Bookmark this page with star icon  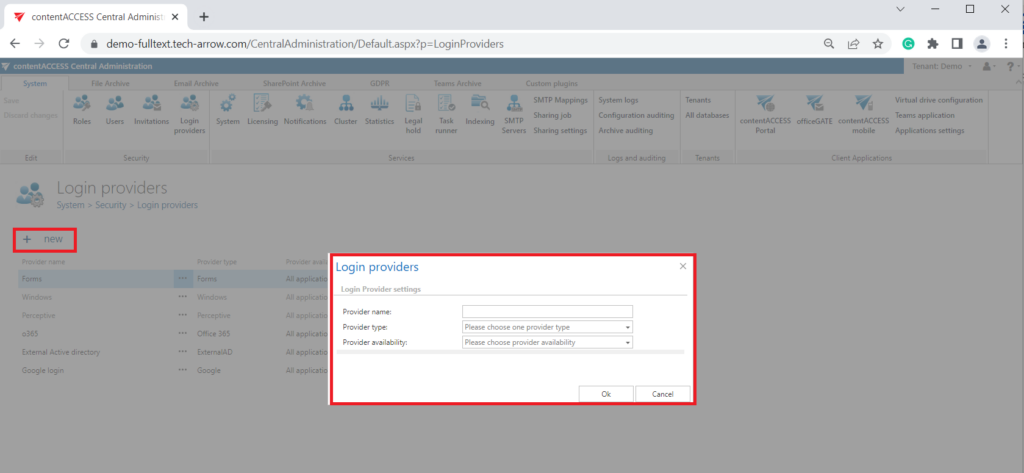coord(878,44)
